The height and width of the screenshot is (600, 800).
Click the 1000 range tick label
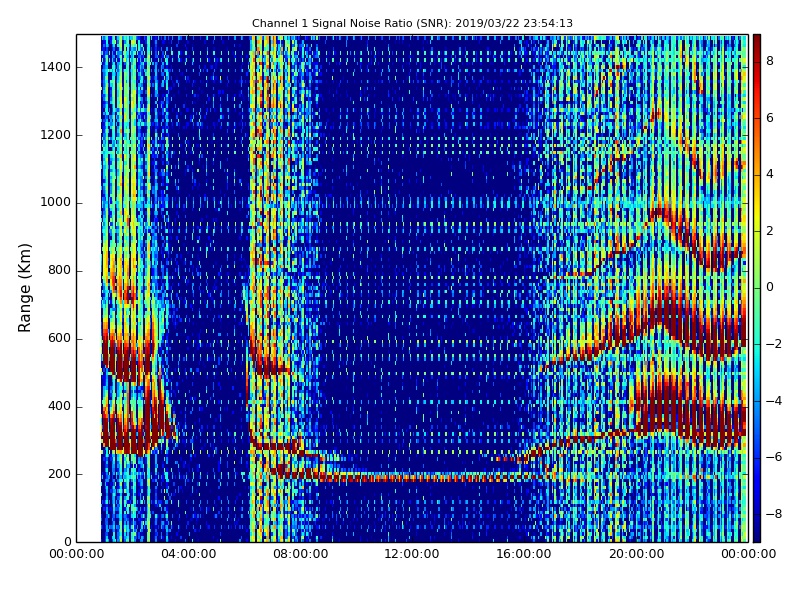56,203
